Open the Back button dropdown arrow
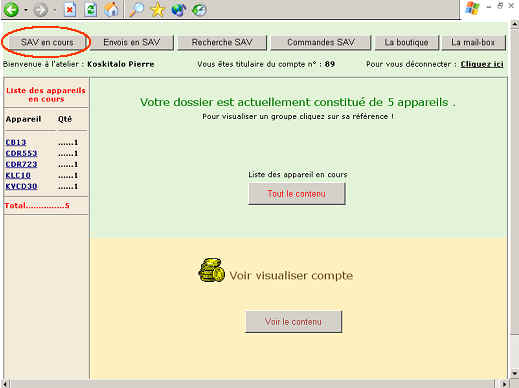The height and width of the screenshot is (388, 519). (x=26, y=10)
